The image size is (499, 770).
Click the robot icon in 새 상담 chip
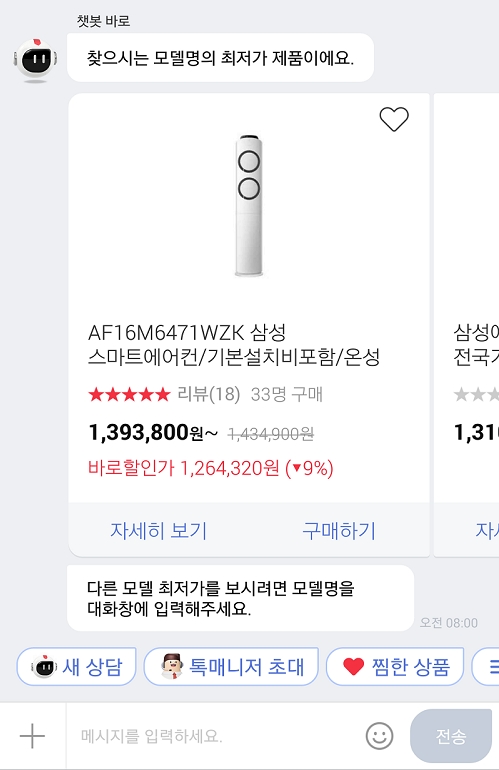click(x=43, y=666)
